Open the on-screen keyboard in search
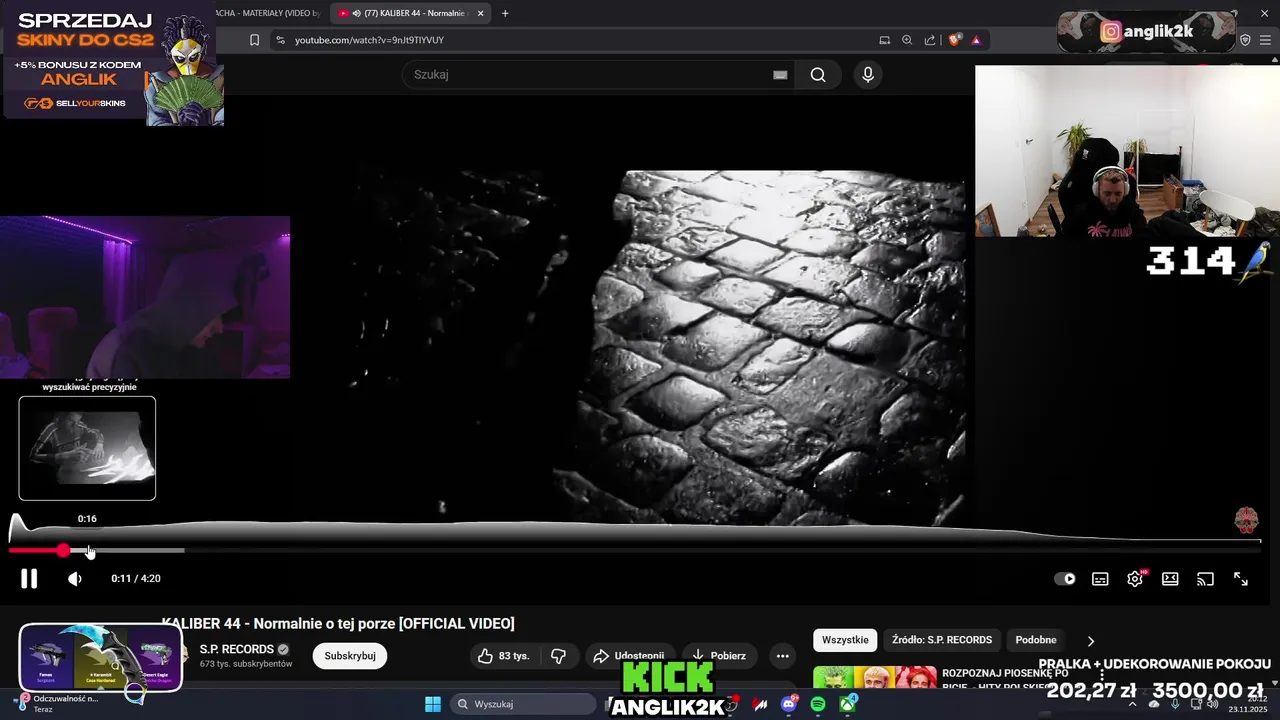The height and width of the screenshot is (720, 1280). [780, 75]
